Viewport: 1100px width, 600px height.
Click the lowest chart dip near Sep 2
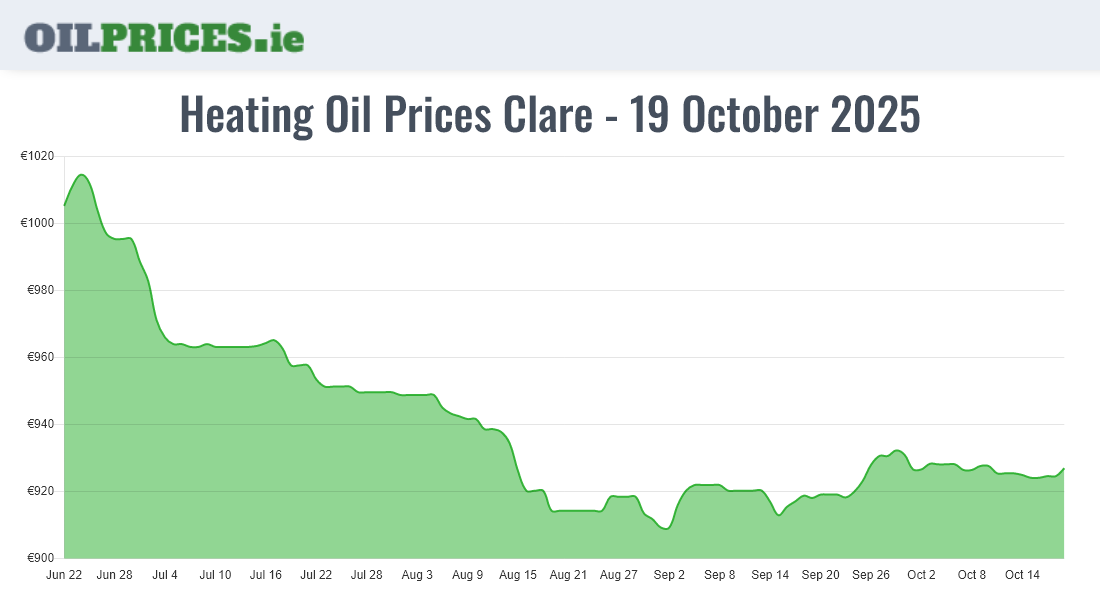click(666, 528)
